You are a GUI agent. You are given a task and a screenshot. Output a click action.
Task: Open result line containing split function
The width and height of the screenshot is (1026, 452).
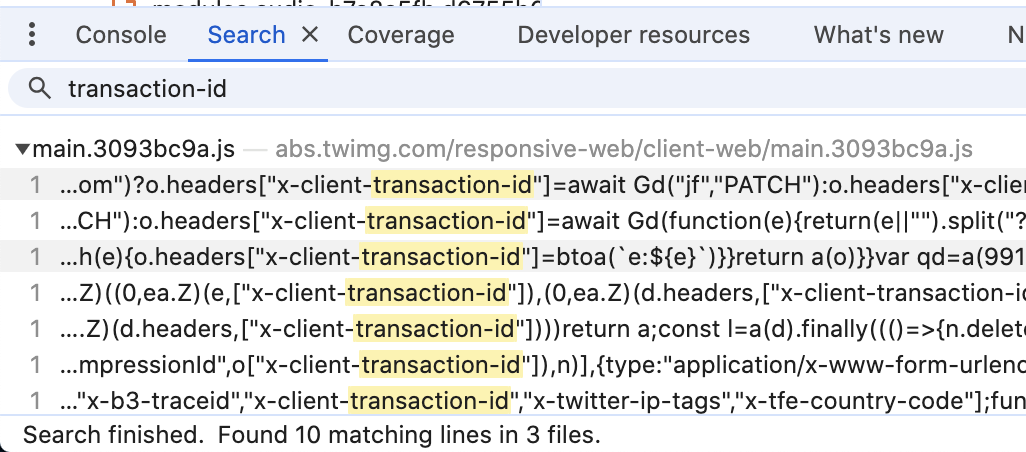tap(540, 221)
